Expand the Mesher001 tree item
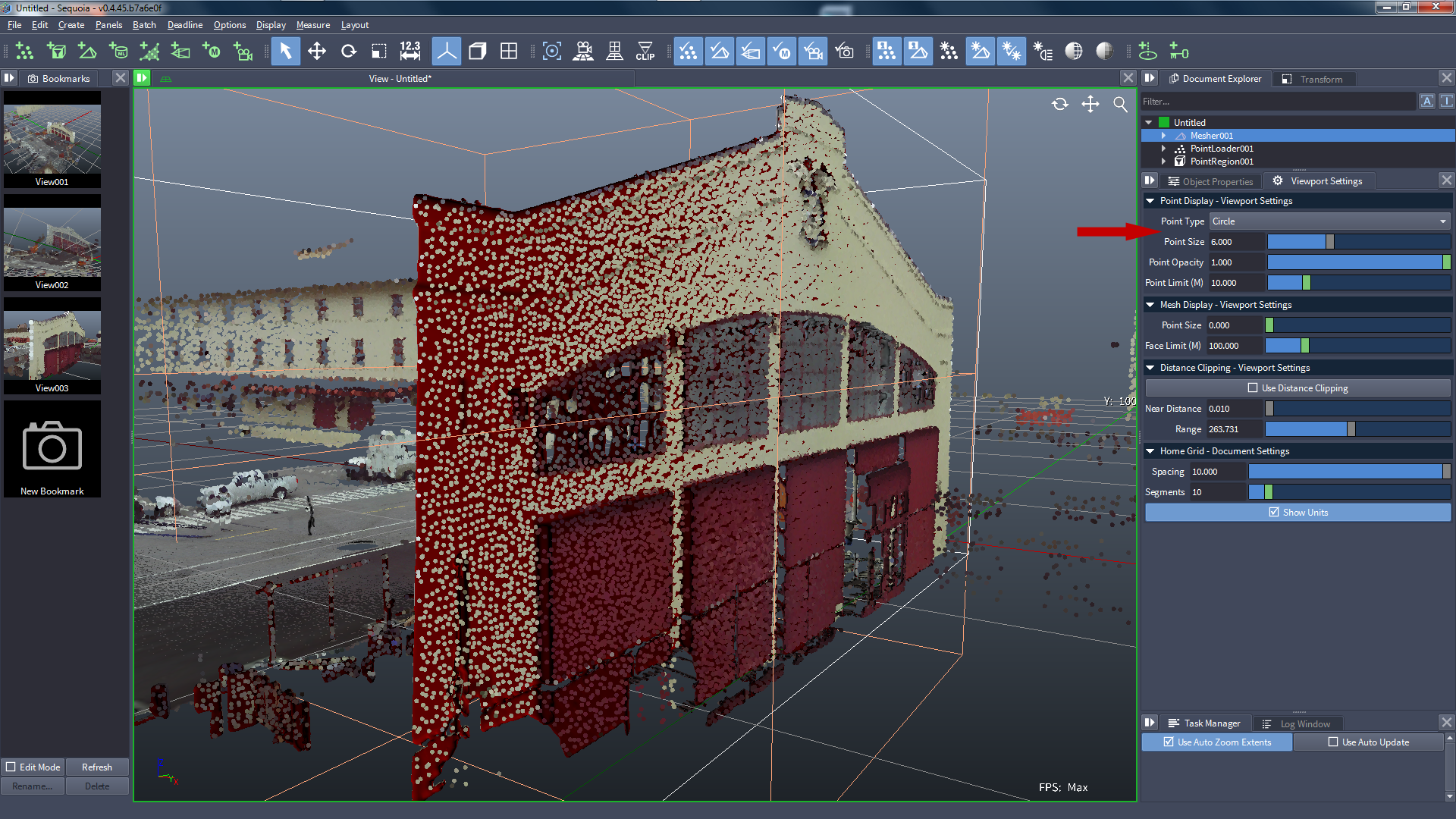 (x=1164, y=135)
